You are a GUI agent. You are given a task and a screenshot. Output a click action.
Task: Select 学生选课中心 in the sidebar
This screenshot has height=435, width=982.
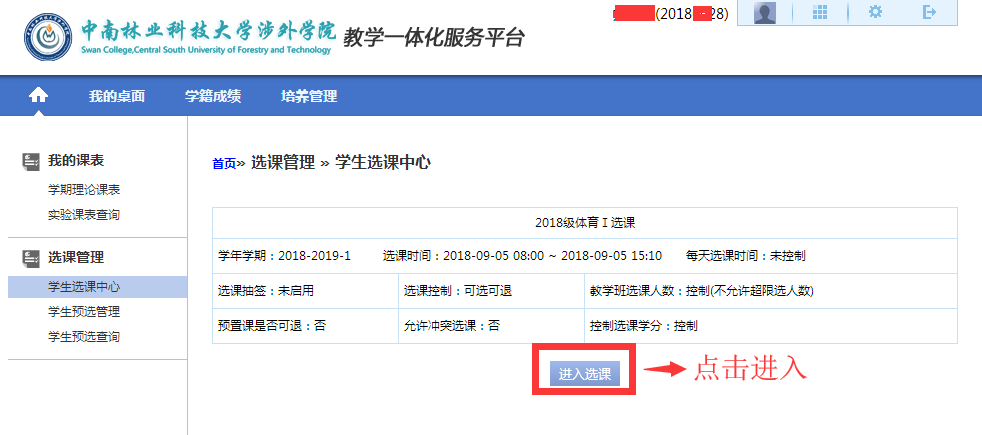click(x=98, y=287)
